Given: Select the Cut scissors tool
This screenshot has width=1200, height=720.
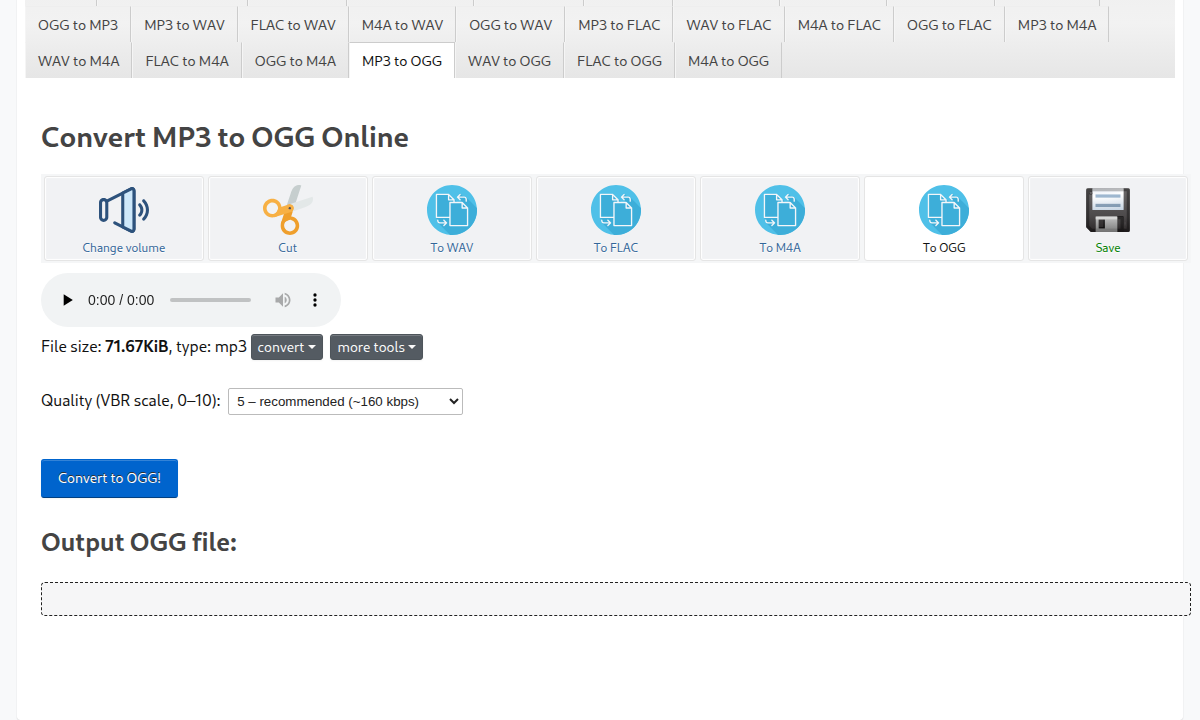Looking at the screenshot, I should click(288, 218).
